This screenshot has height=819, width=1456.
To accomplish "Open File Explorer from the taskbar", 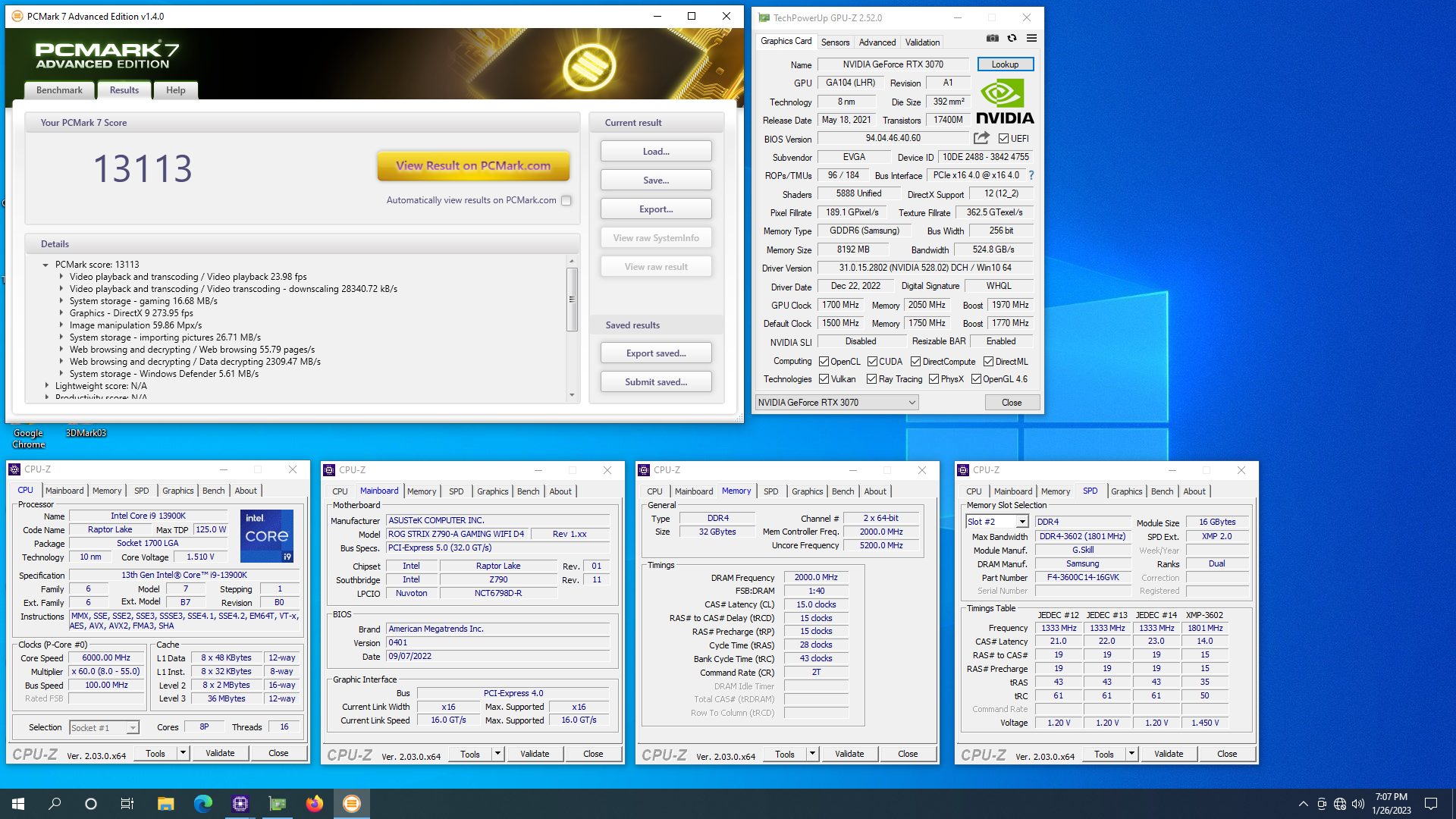I will click(x=165, y=804).
